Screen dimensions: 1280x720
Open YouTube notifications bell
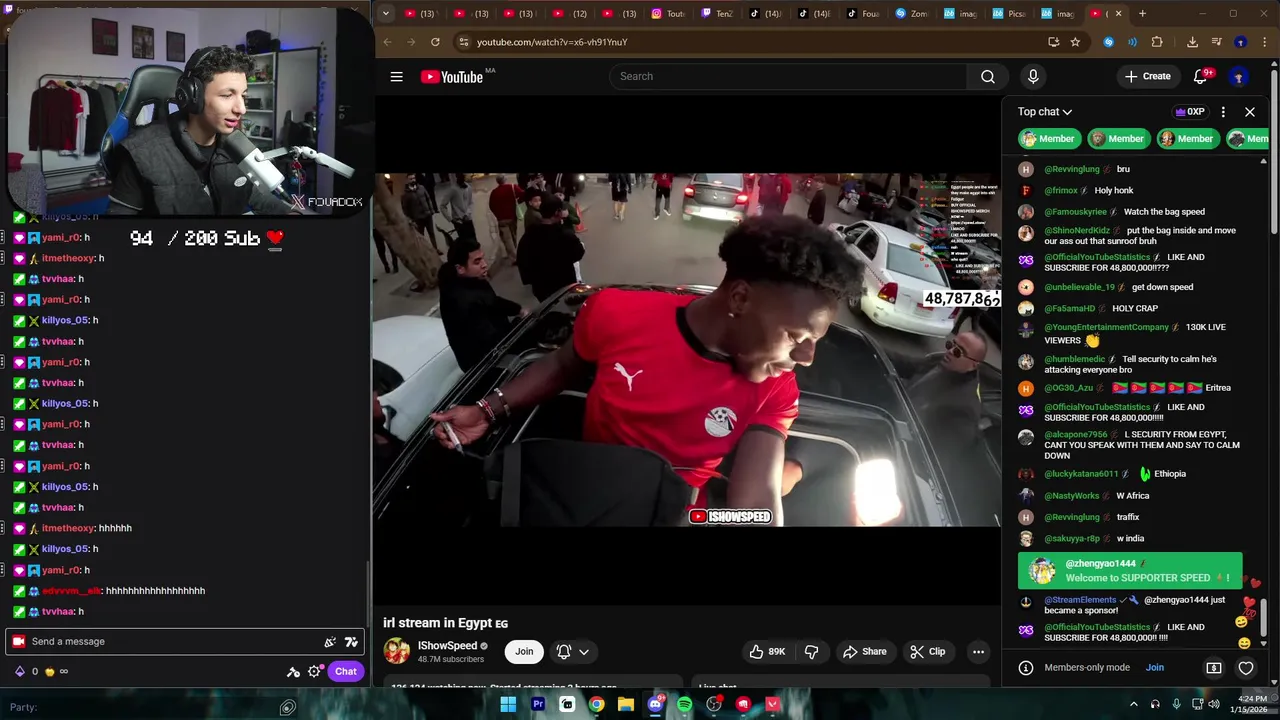tap(1201, 76)
